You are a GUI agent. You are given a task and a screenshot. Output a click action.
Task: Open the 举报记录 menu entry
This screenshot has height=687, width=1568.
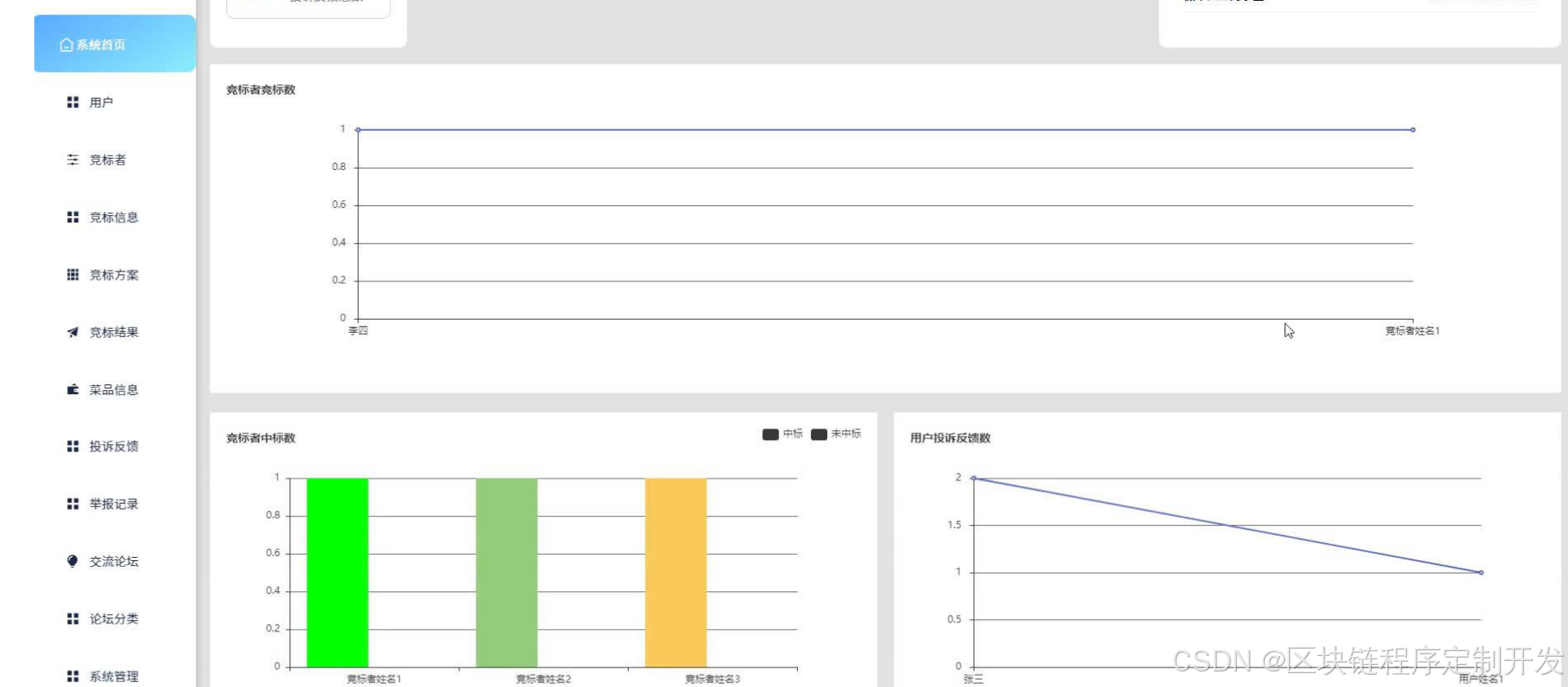click(x=114, y=504)
